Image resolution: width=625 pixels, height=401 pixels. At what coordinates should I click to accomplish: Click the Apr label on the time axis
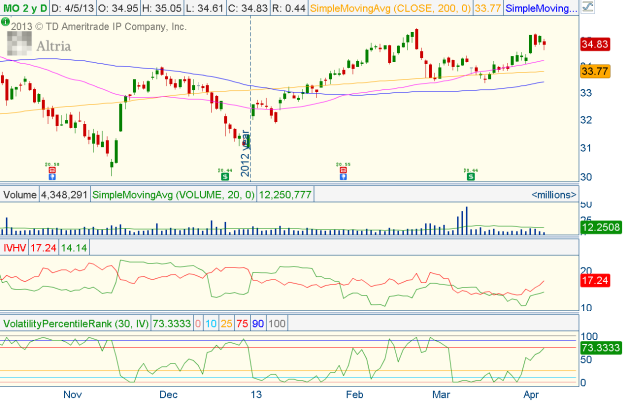tap(531, 395)
